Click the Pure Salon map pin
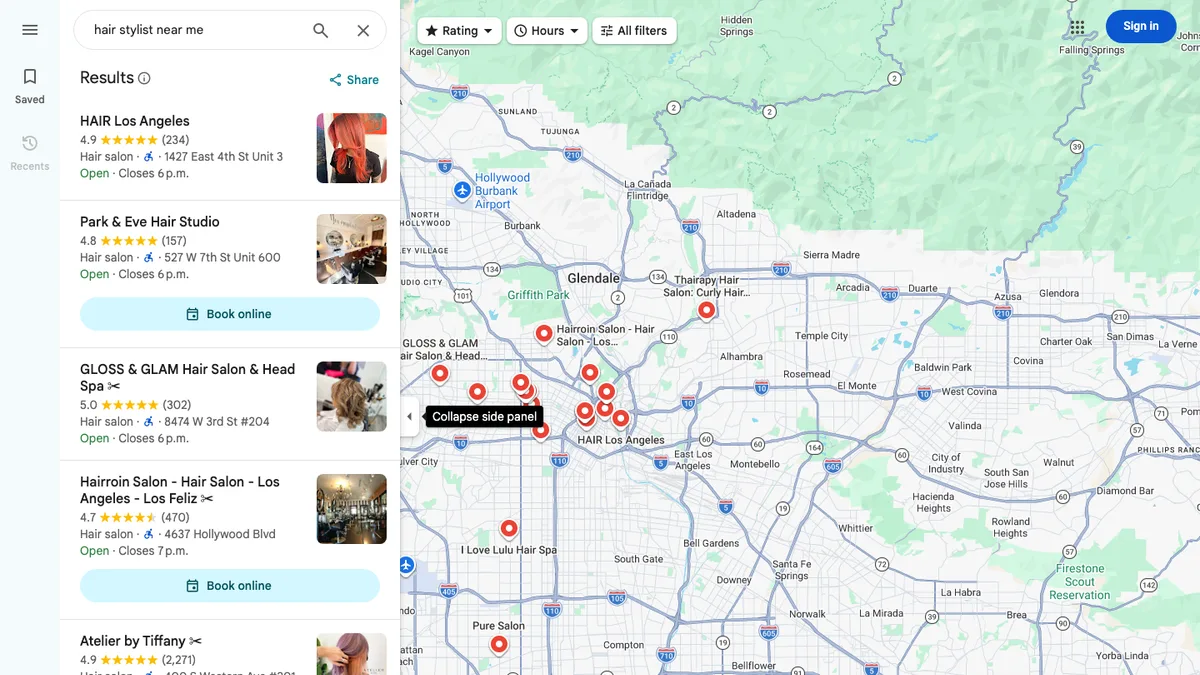The image size is (1200, 675). click(x=499, y=644)
